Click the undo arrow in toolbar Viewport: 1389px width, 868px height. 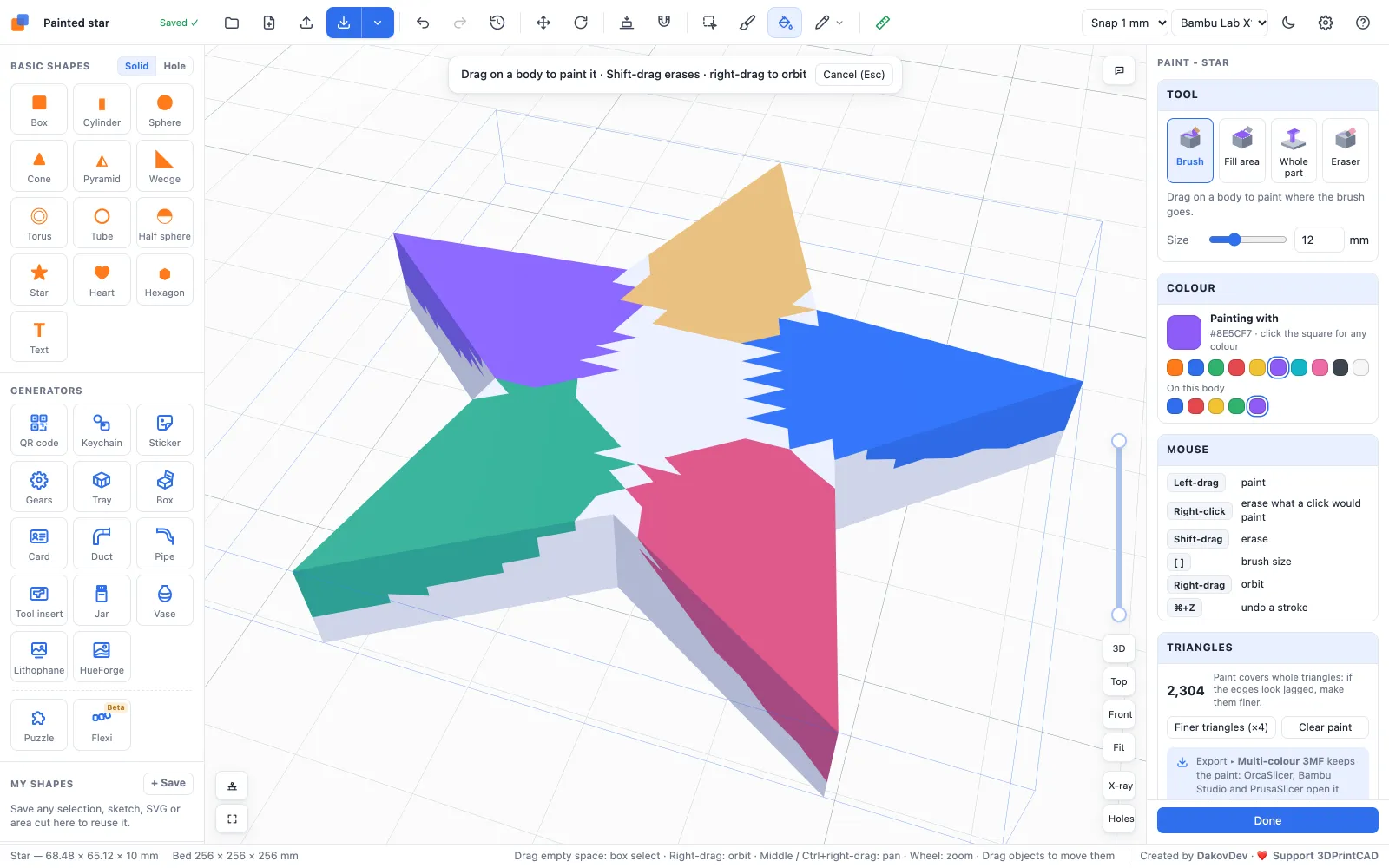pyautogui.click(x=423, y=23)
